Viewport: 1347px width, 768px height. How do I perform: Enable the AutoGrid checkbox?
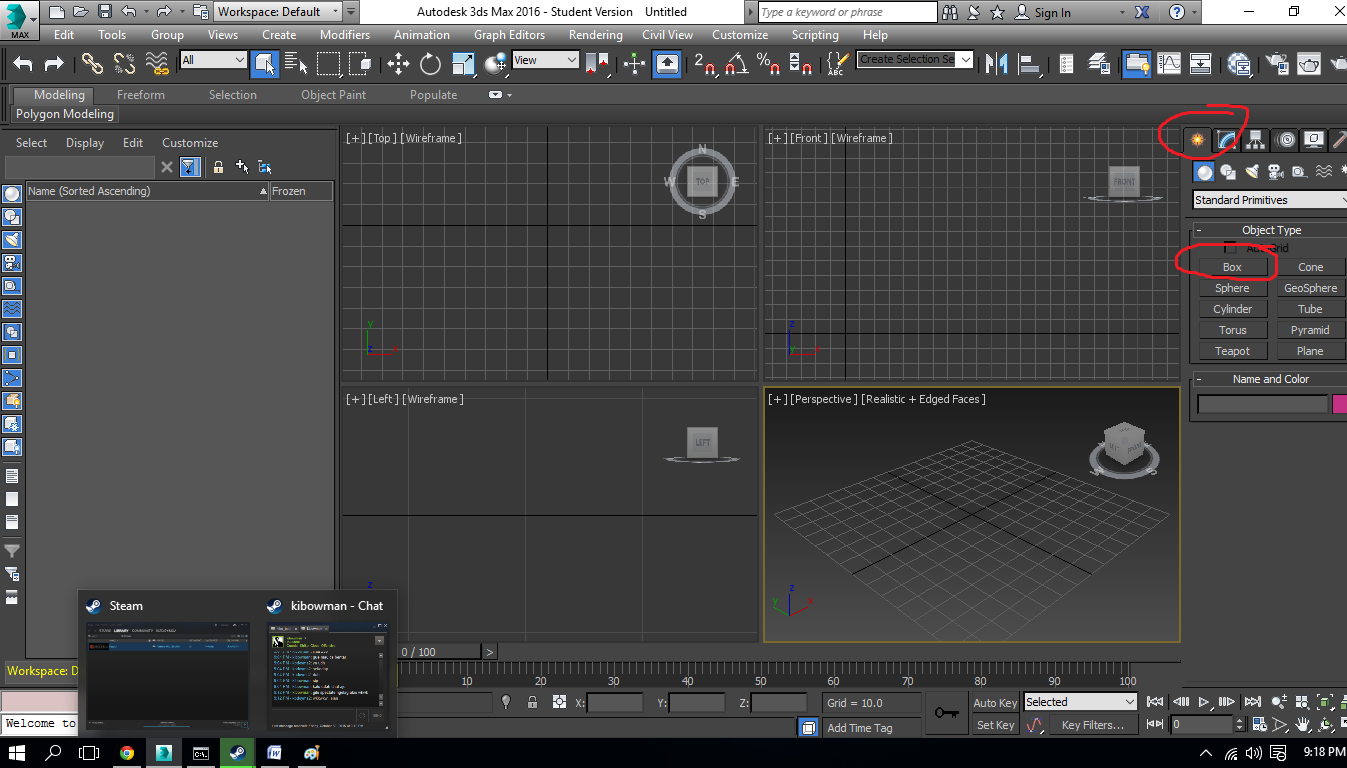1232,248
